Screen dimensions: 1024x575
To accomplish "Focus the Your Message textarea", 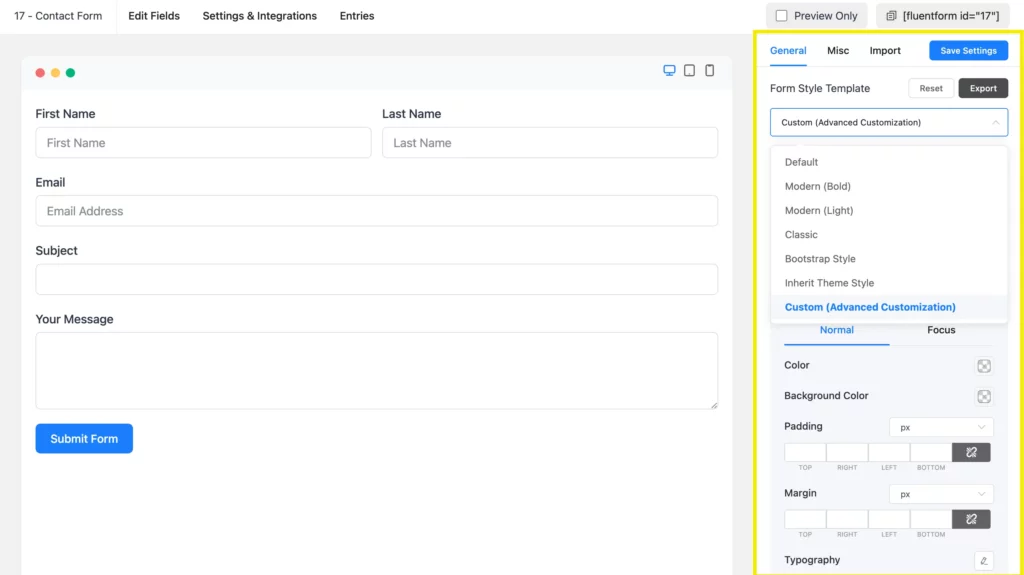I will pyautogui.click(x=377, y=370).
